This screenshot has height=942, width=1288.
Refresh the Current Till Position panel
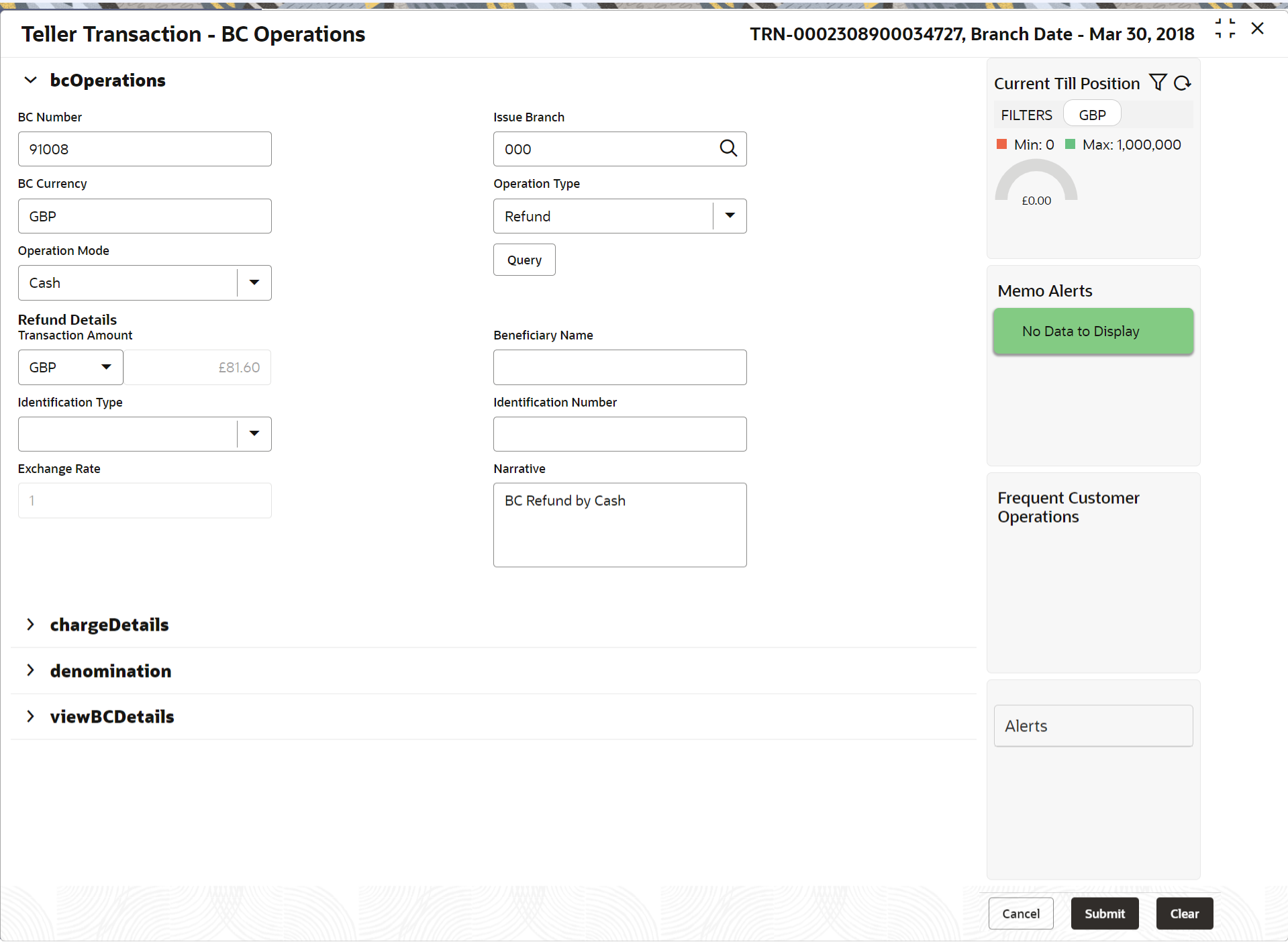coord(1183,83)
